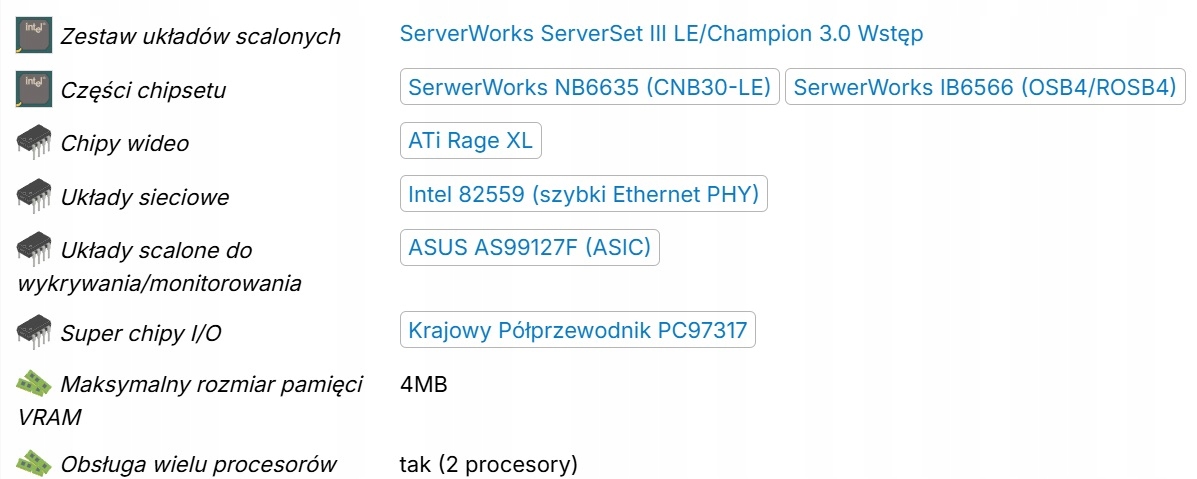Click the 4MB VRAM value text
Image resolution: width=1197 pixels, height=479 pixels.
click(x=423, y=384)
